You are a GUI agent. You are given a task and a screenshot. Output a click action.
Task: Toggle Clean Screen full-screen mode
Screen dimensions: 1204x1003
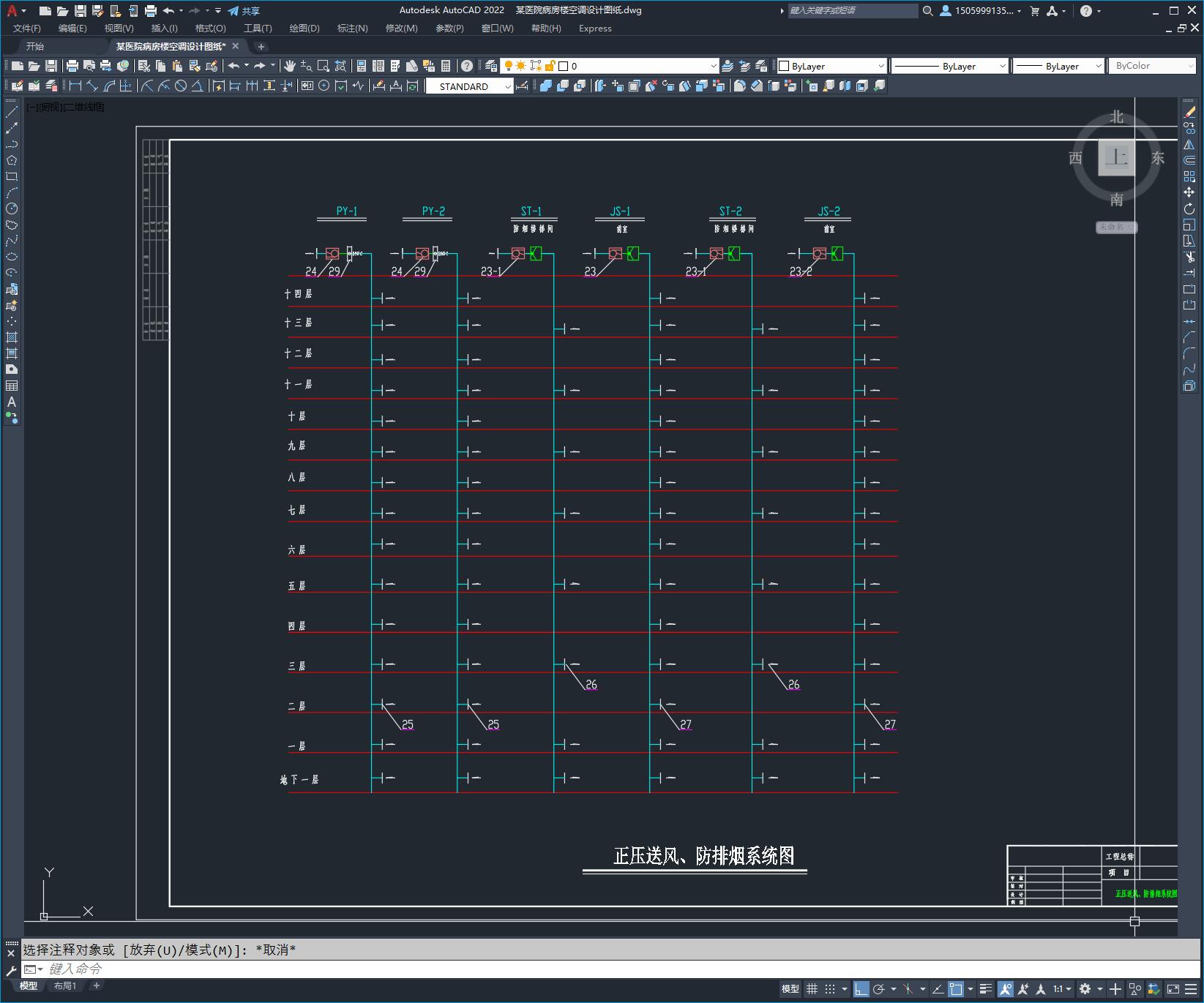tap(1173, 989)
